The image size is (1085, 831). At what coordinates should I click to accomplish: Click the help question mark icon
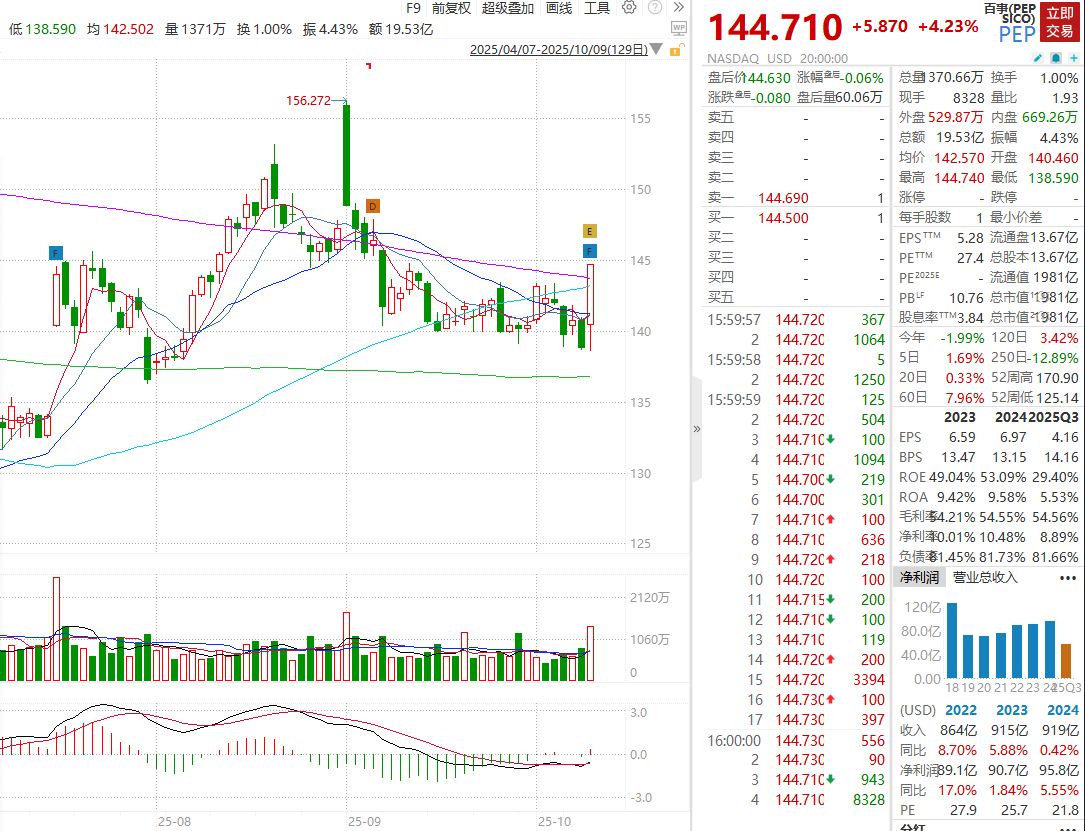(654, 8)
